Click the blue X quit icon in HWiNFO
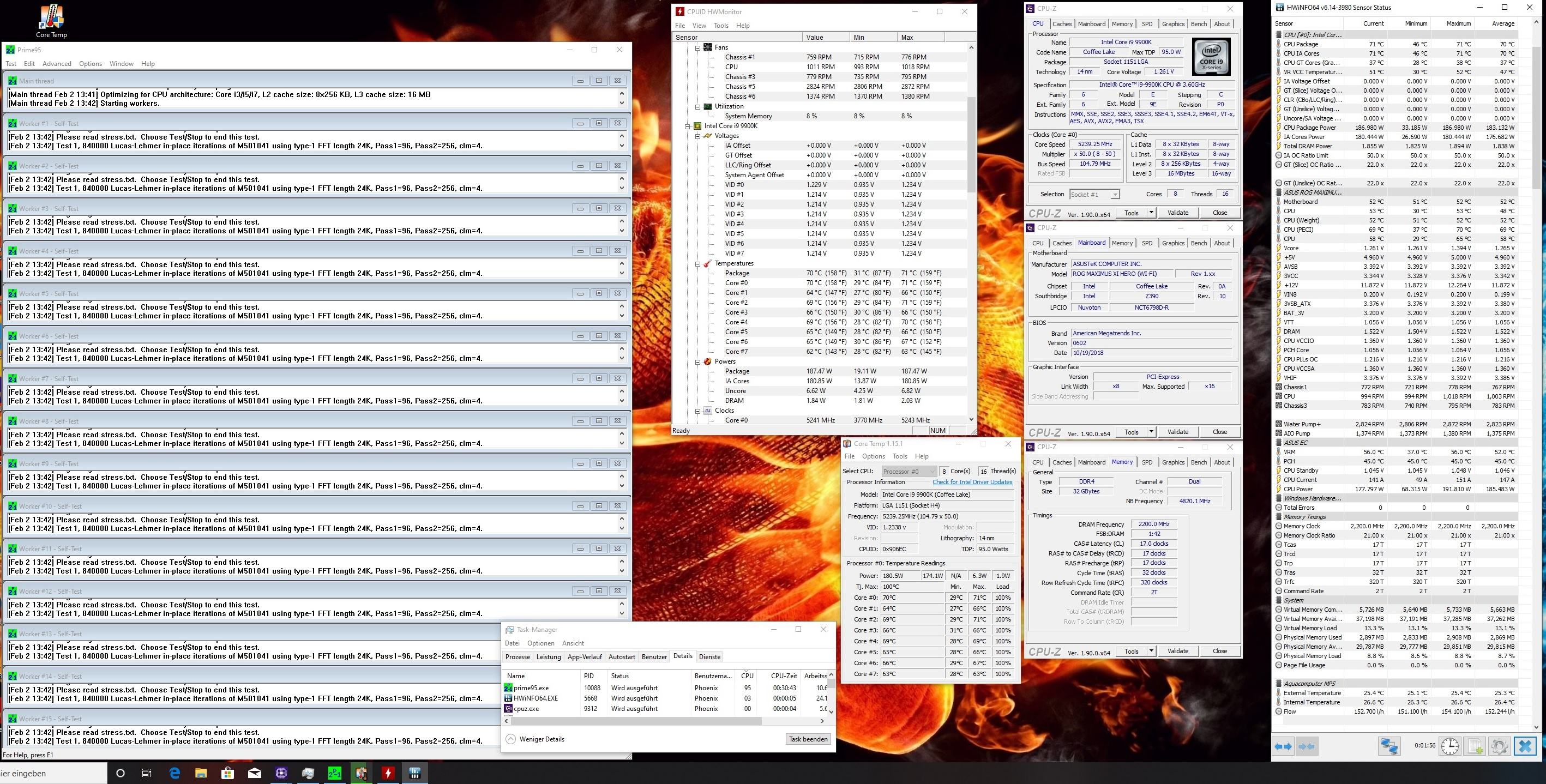 coord(1525,746)
